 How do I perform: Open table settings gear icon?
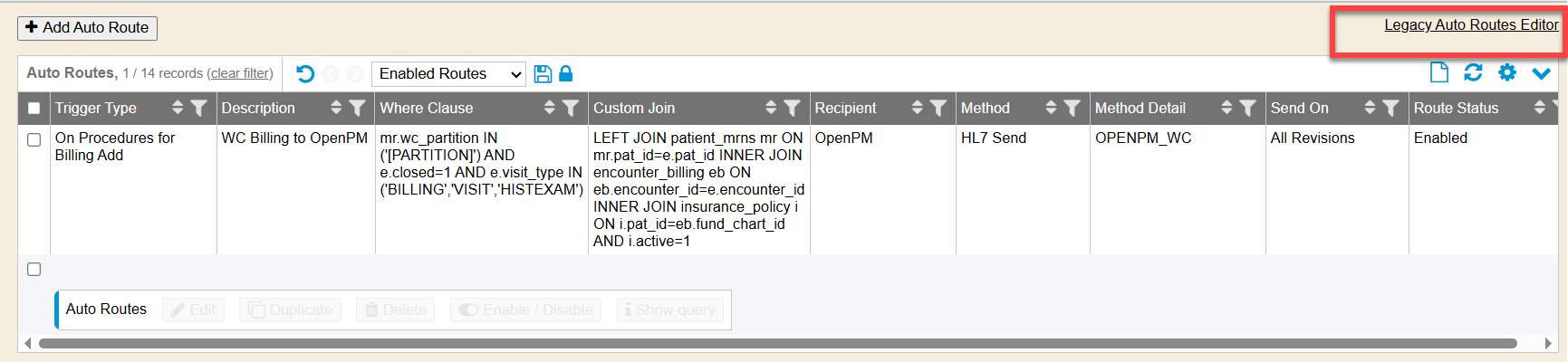(1507, 72)
